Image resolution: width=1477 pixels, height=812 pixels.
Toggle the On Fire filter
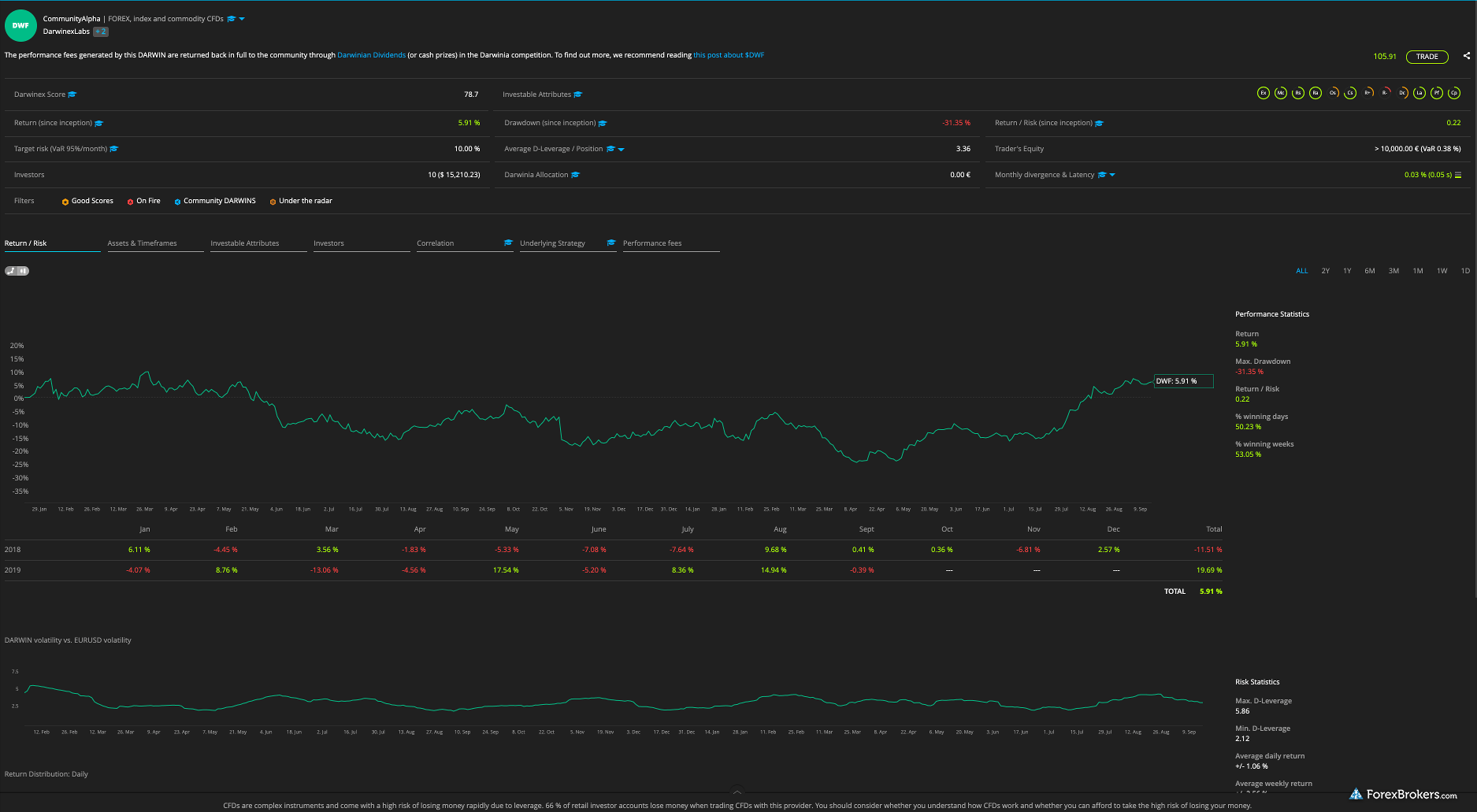coord(143,201)
